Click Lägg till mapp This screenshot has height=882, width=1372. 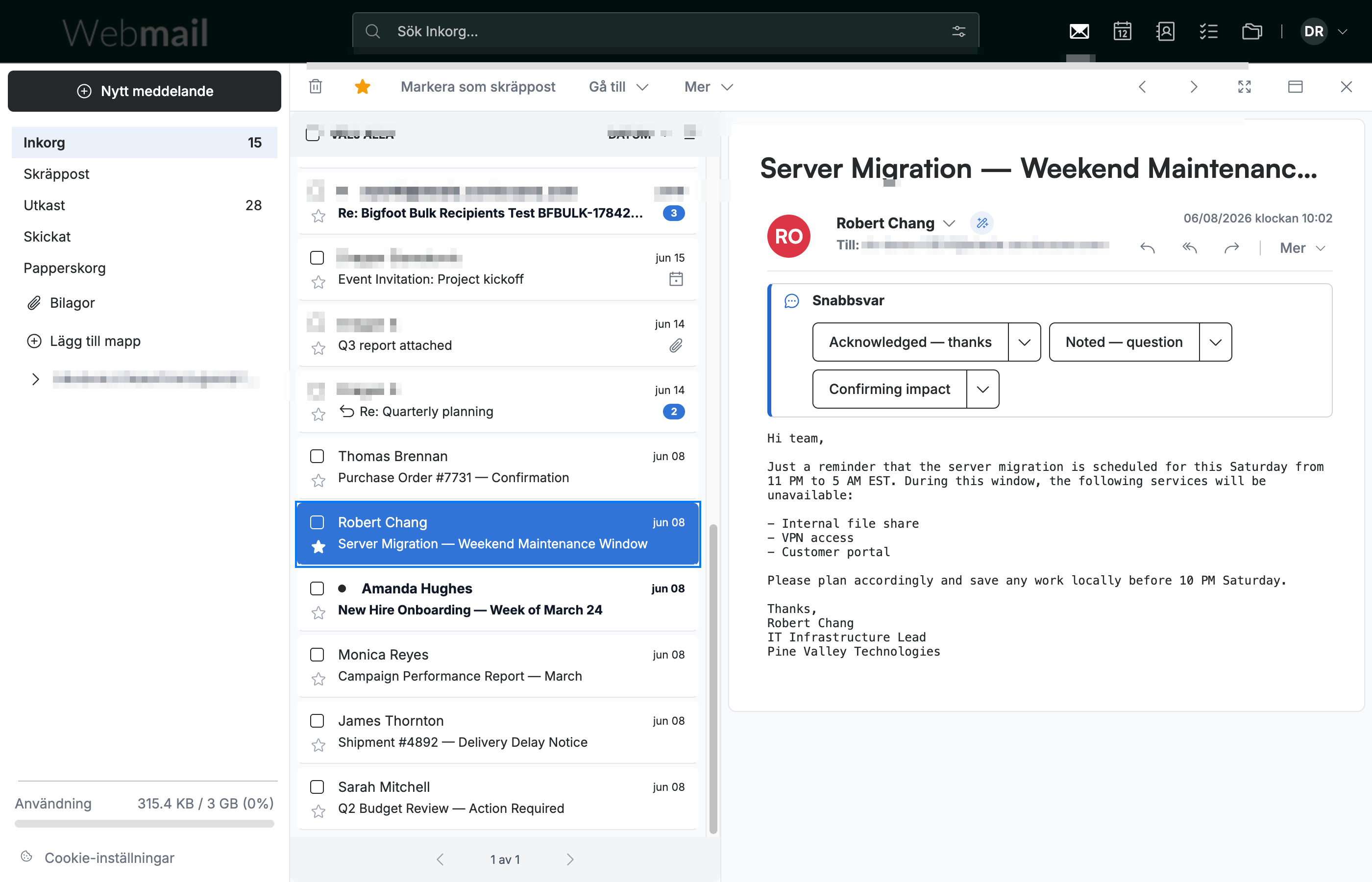pos(84,341)
